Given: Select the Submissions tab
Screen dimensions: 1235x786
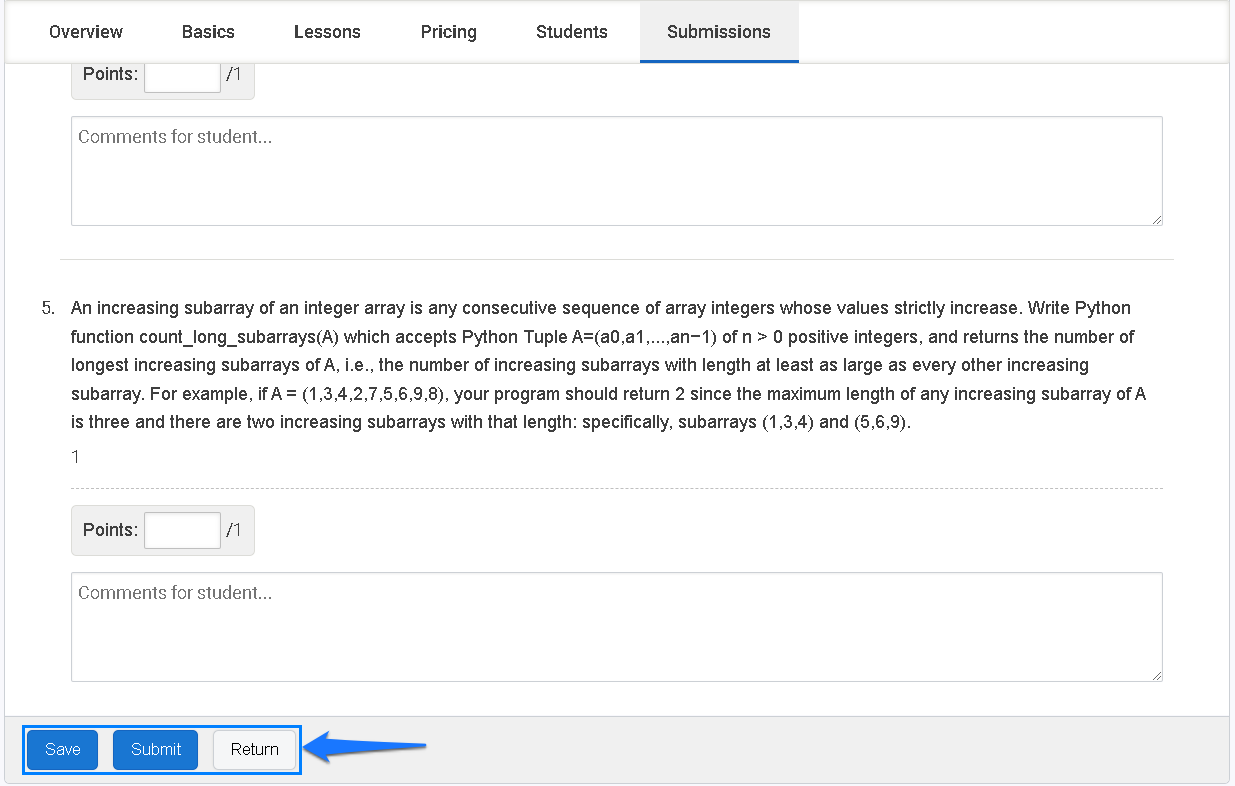Looking at the screenshot, I should (719, 32).
